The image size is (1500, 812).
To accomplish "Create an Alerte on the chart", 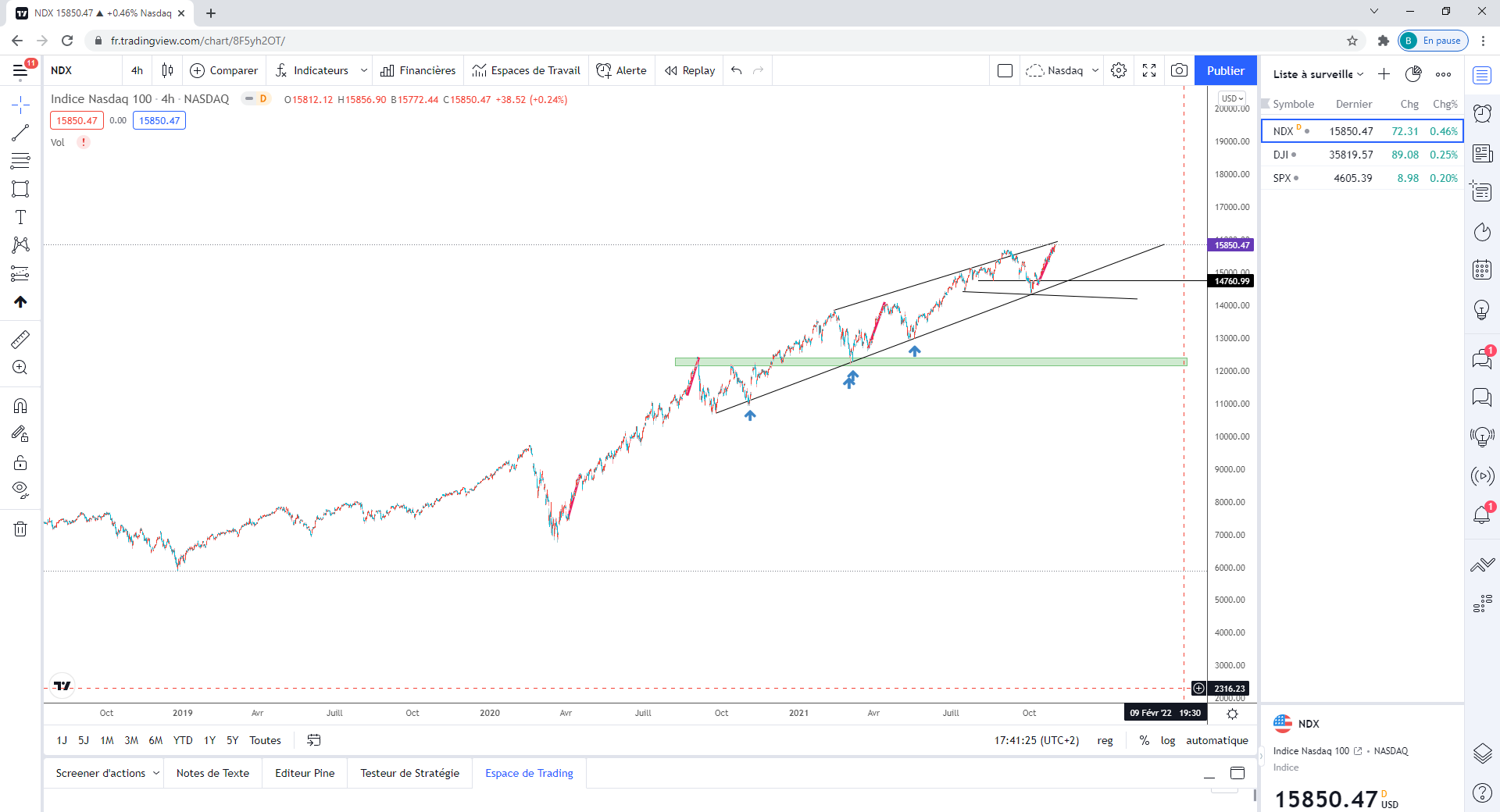I will 622,71.
